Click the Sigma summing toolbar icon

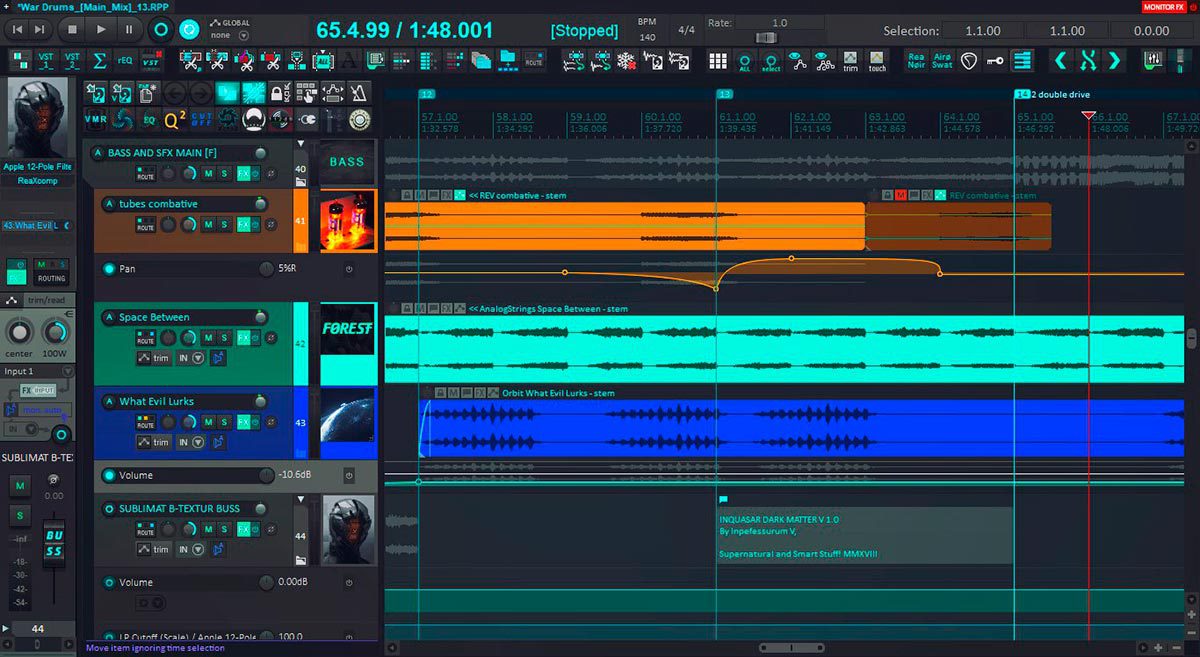click(x=99, y=61)
